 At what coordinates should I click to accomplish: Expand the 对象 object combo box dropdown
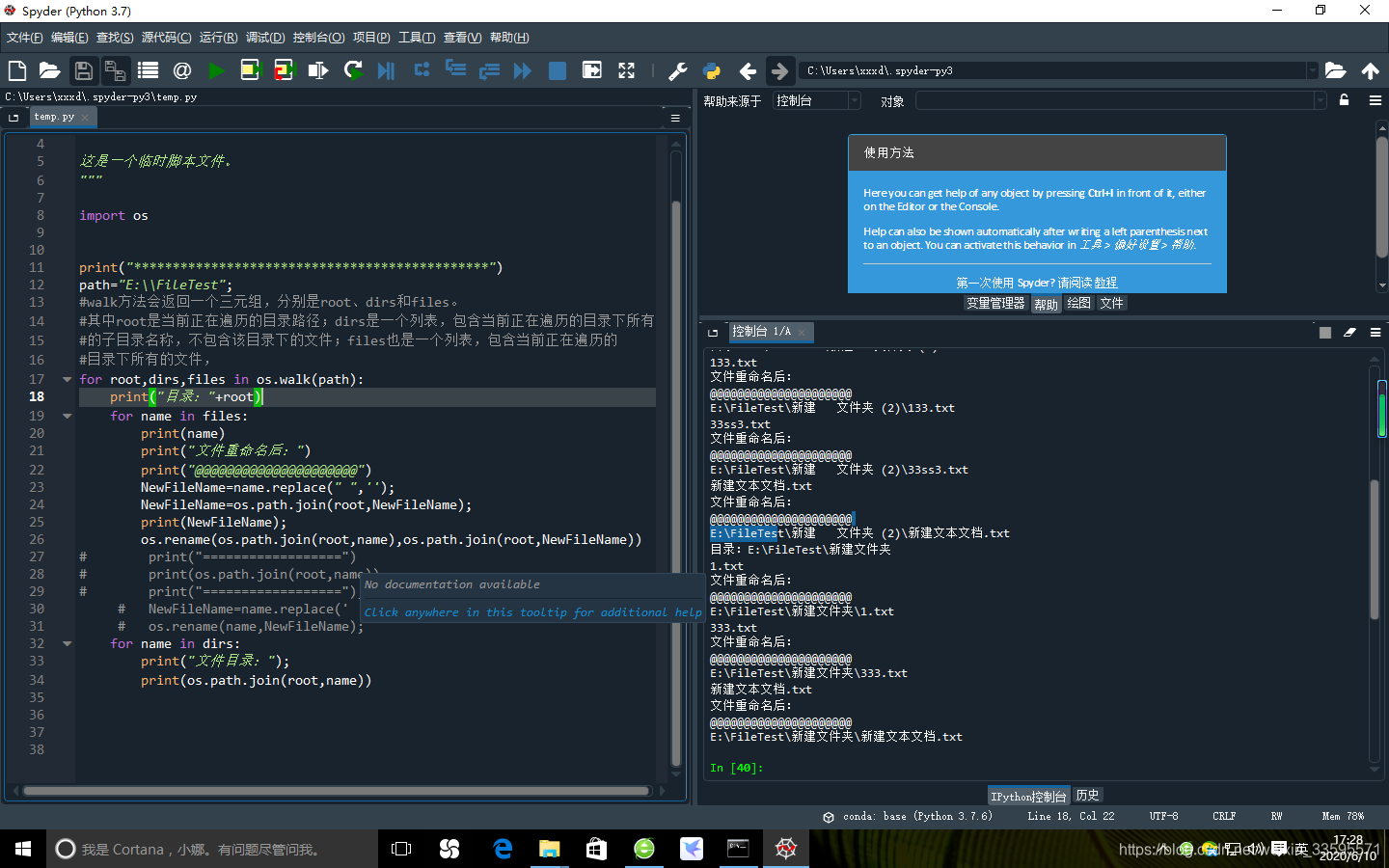(x=1321, y=100)
